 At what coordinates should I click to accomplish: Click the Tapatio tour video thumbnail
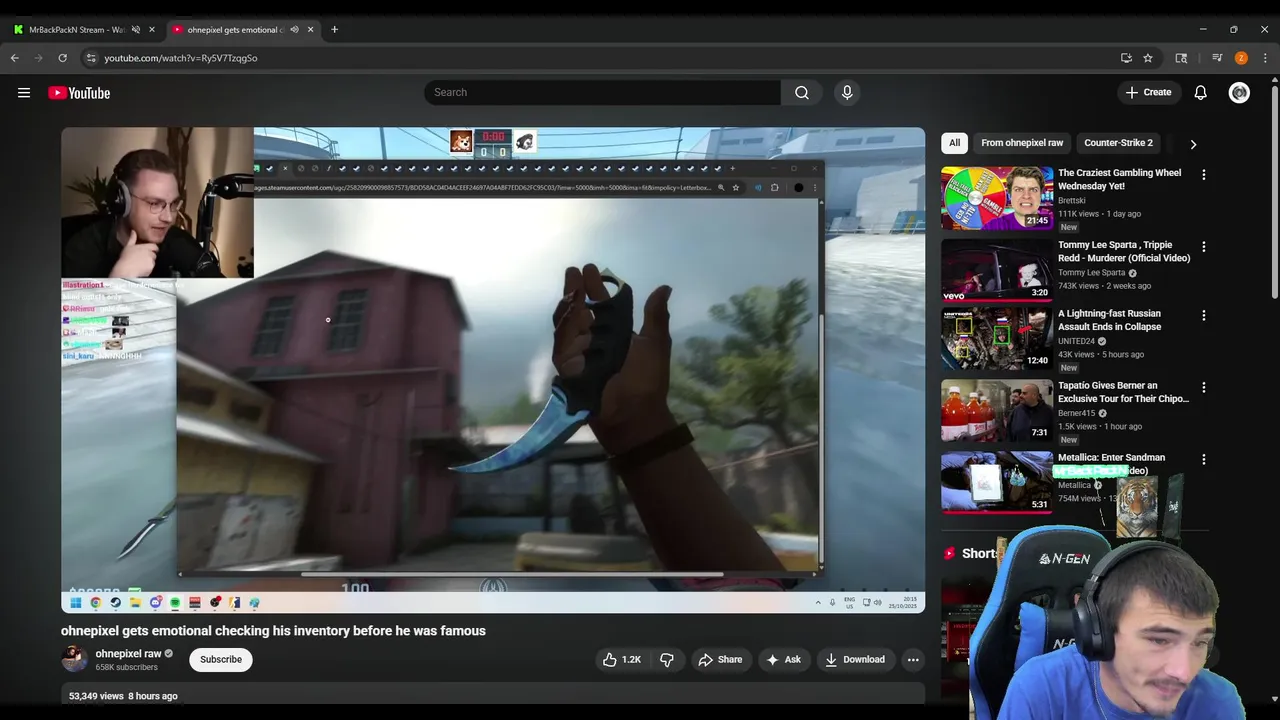point(997,411)
